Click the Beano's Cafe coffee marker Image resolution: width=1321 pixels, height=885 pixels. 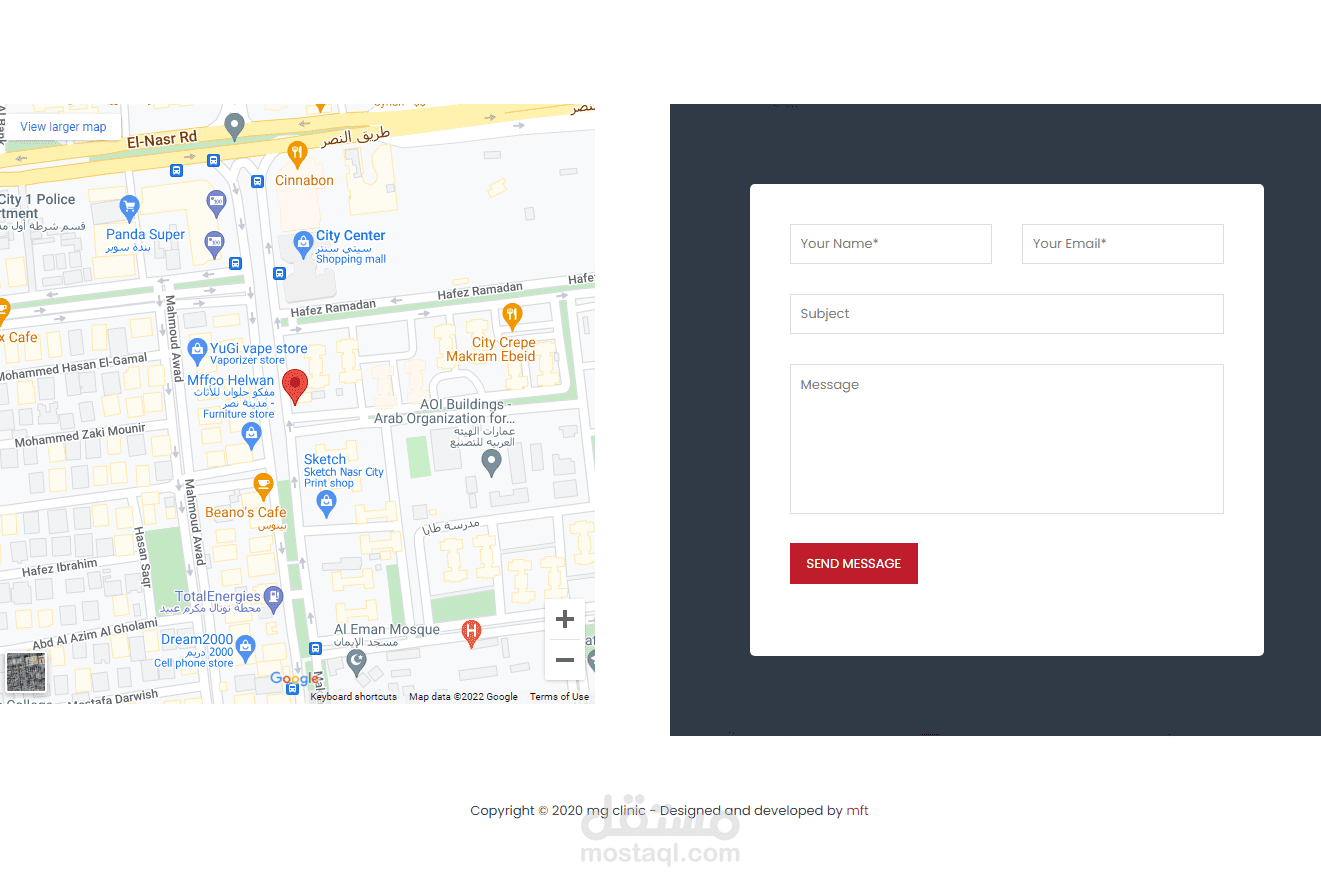[x=263, y=486]
